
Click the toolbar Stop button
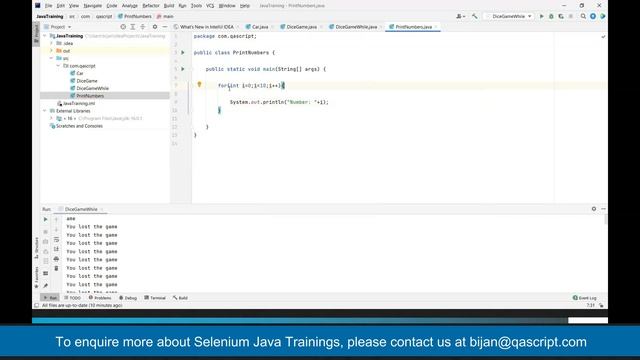point(571,16)
